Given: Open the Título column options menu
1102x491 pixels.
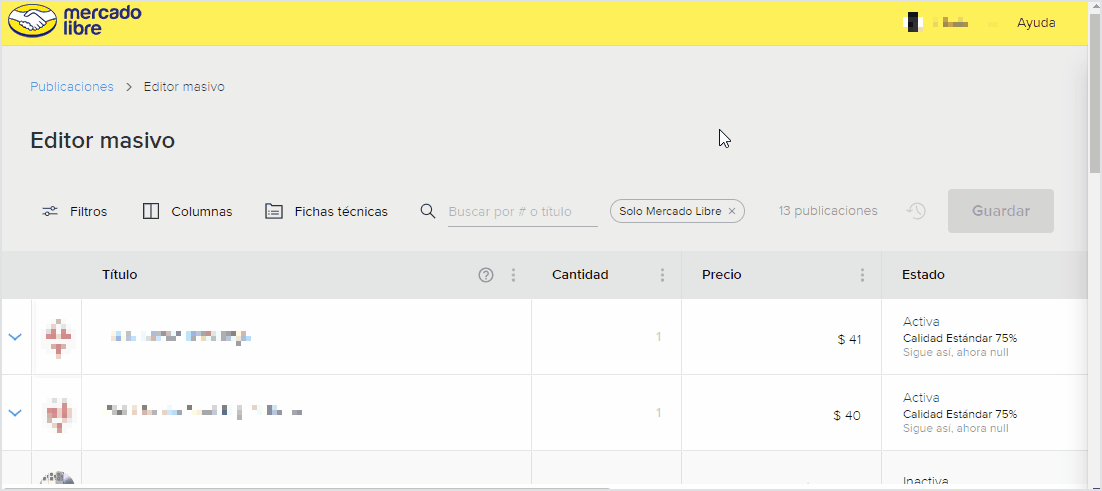Looking at the screenshot, I should click(513, 275).
